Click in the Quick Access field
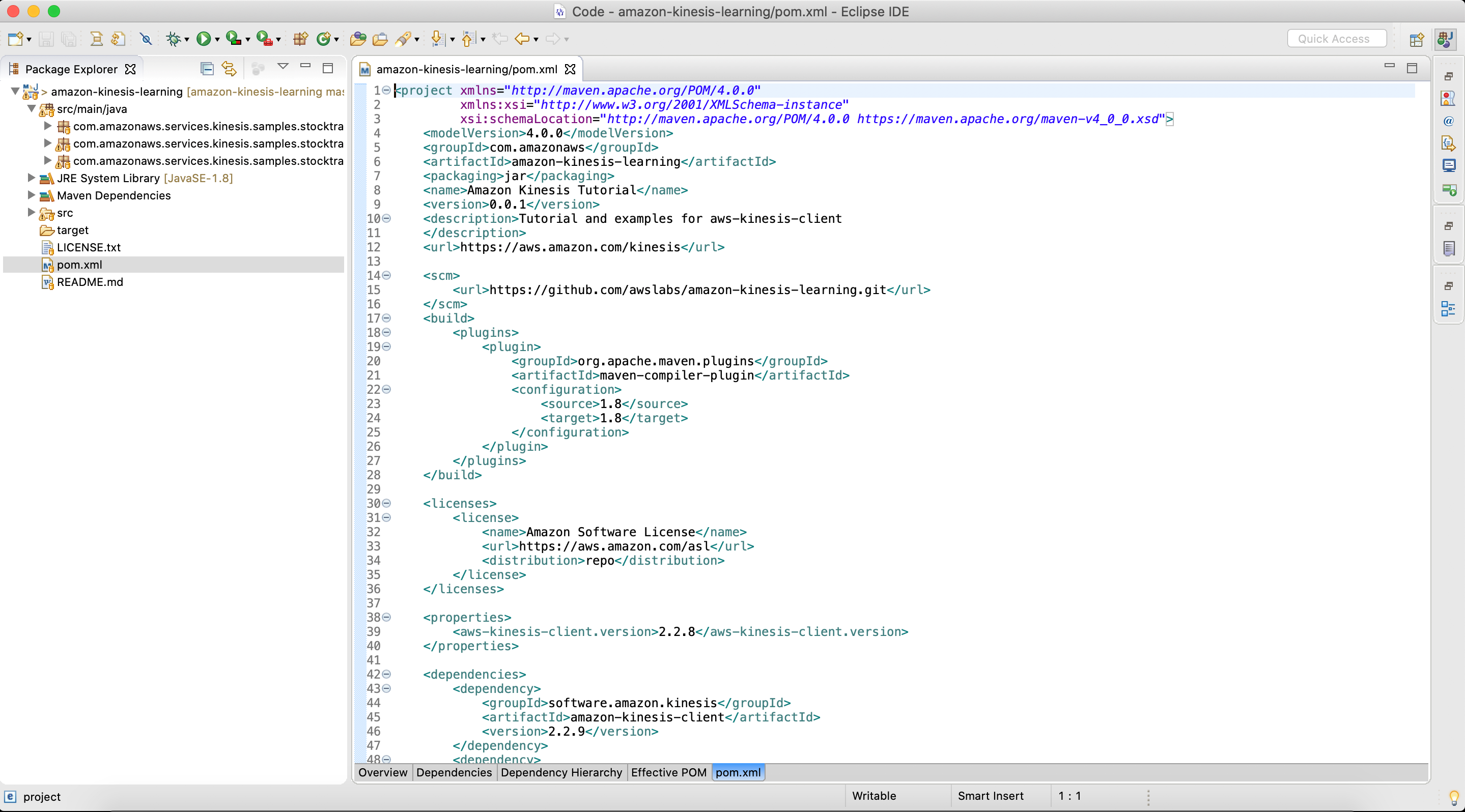1465x812 pixels. coord(1337,39)
